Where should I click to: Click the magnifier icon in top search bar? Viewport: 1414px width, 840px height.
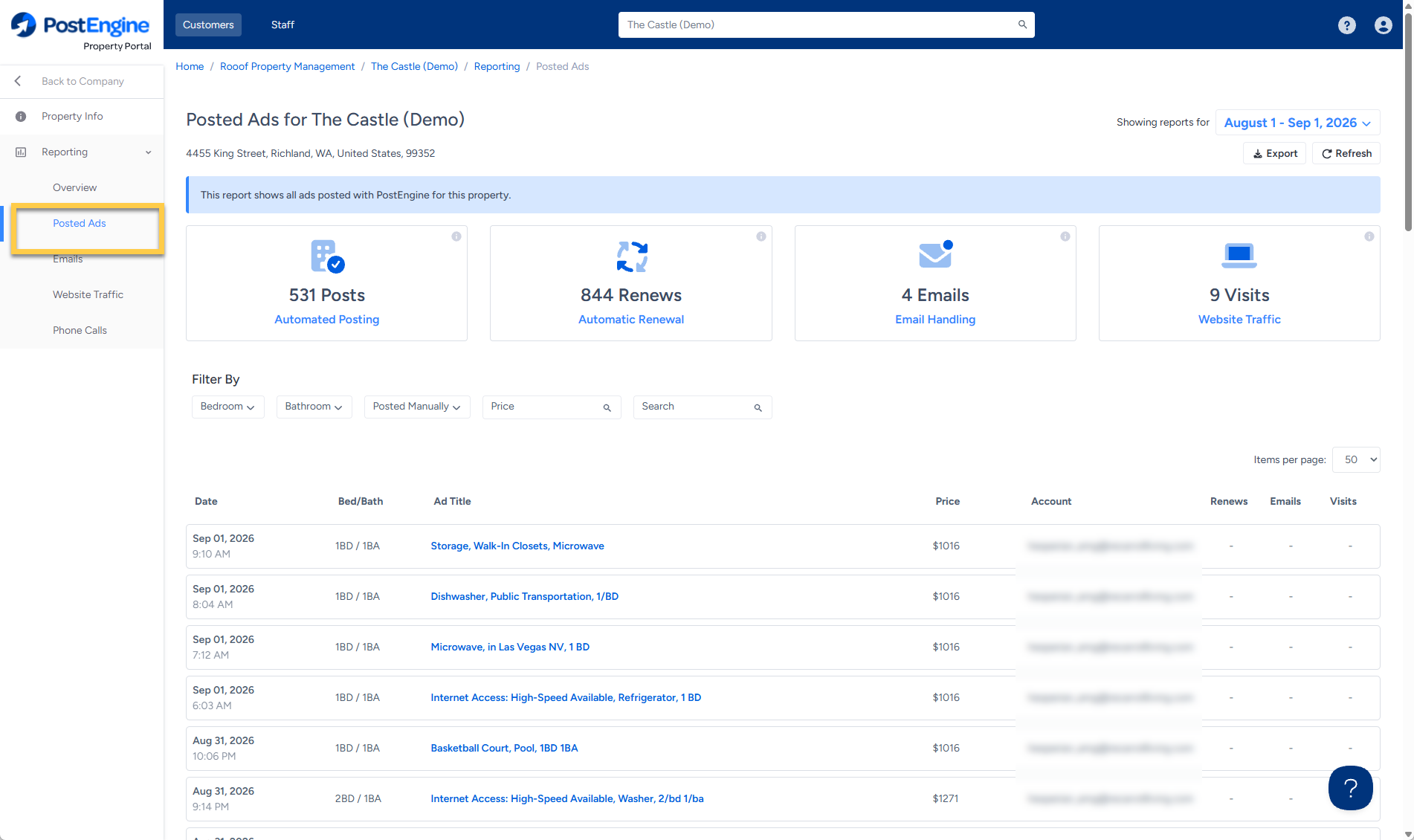point(1022,25)
